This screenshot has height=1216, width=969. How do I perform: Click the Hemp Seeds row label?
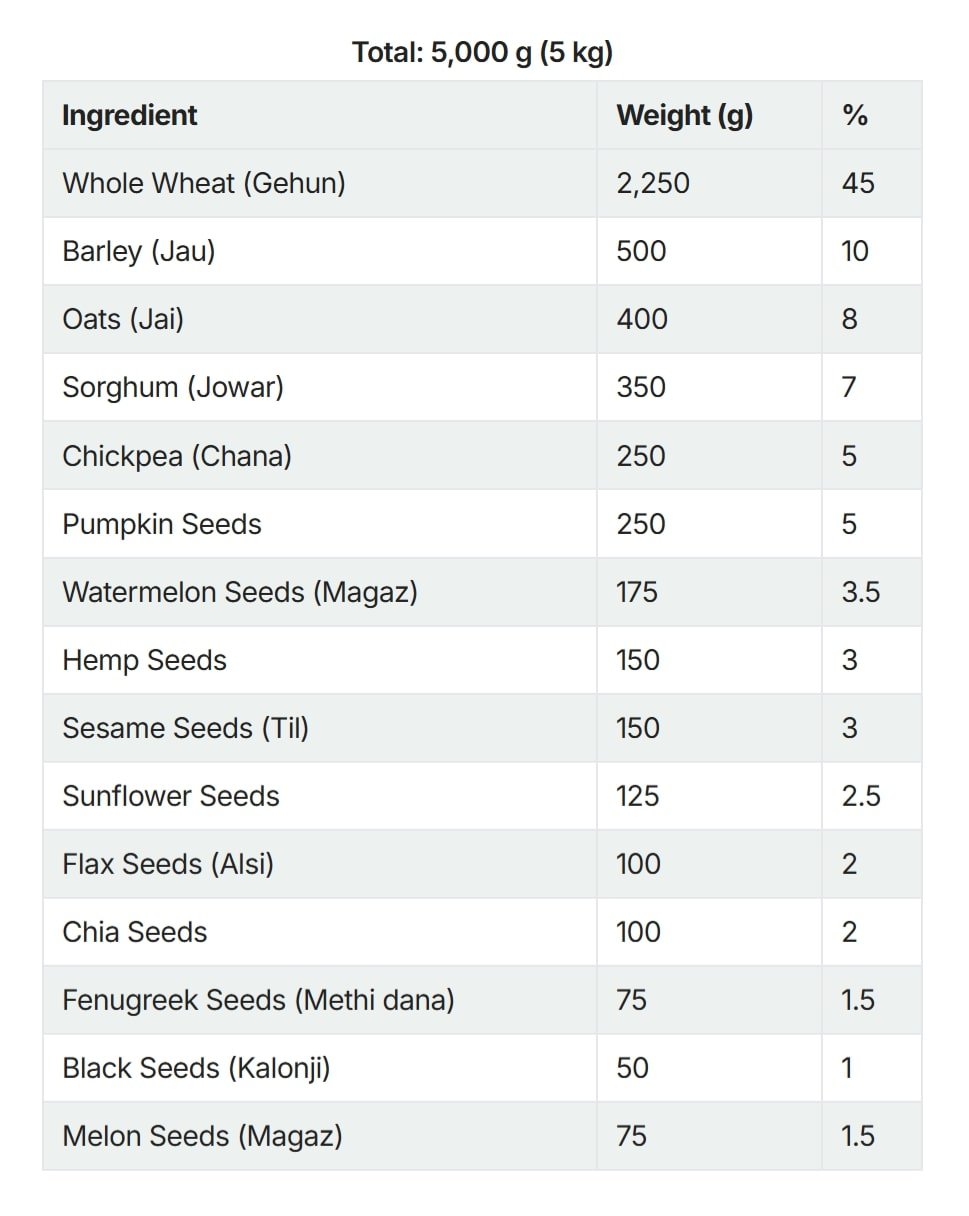click(x=144, y=660)
